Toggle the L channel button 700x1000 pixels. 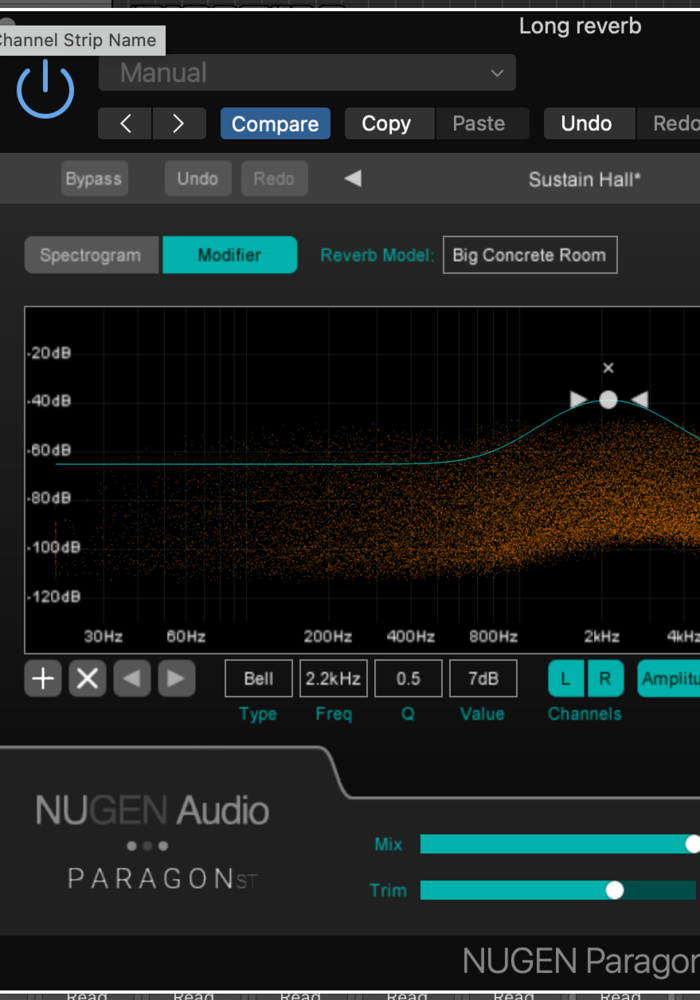click(566, 679)
